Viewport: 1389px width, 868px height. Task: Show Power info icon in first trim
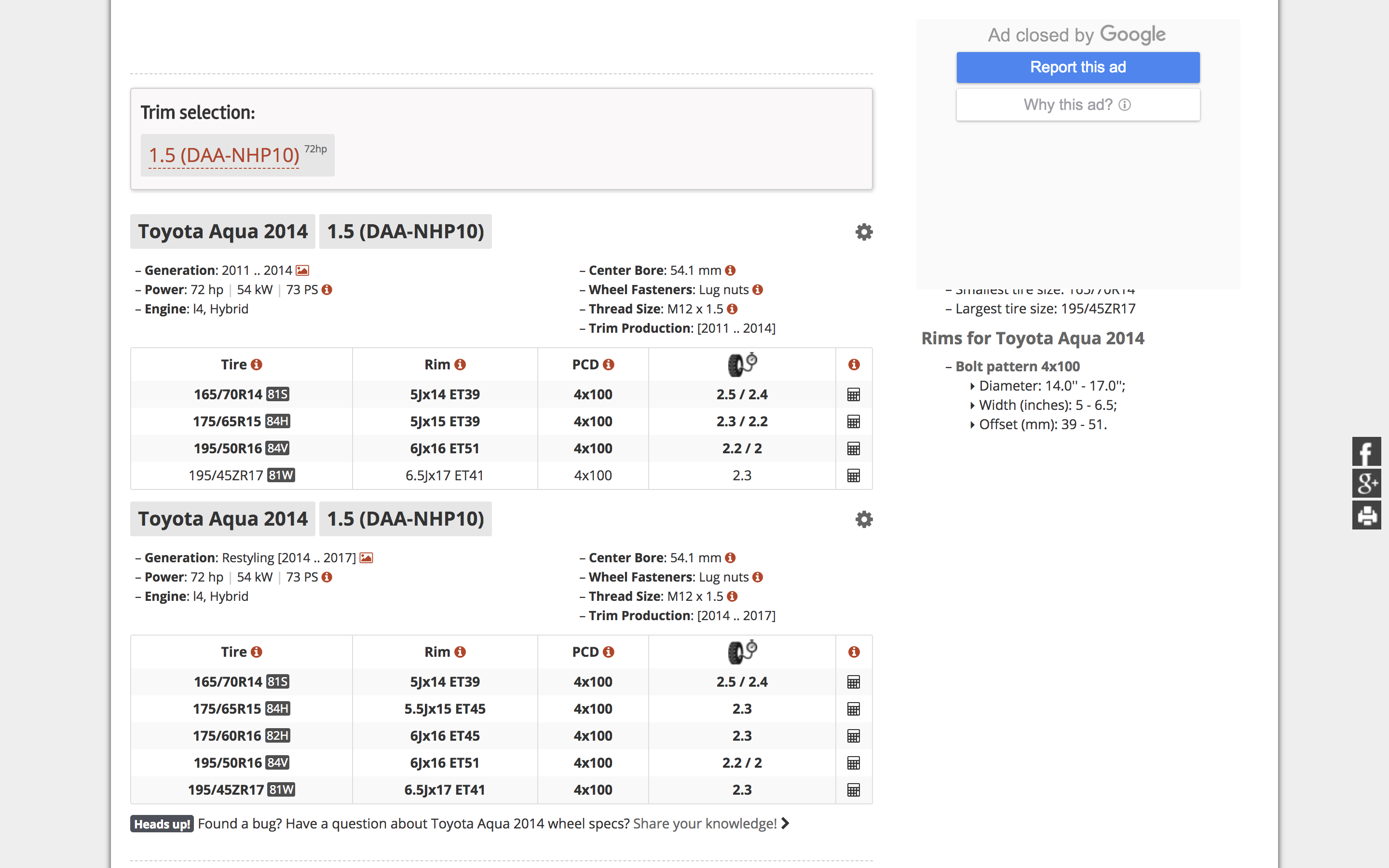[327, 290]
